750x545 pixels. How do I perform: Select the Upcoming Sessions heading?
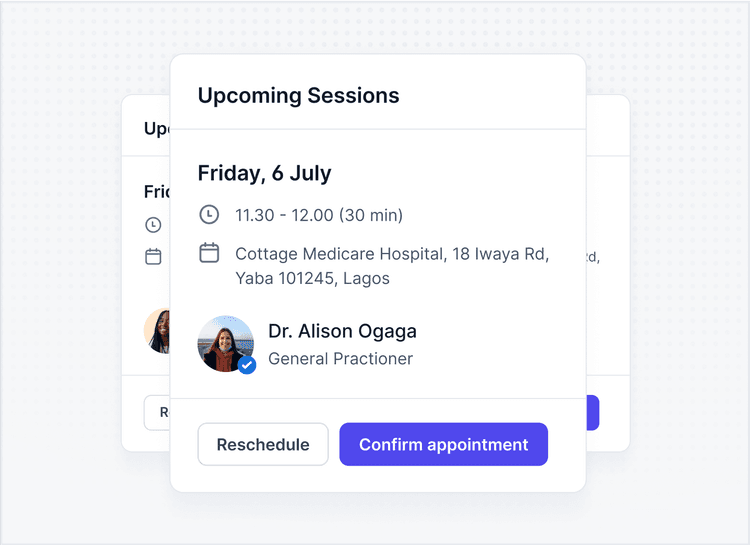tap(298, 96)
